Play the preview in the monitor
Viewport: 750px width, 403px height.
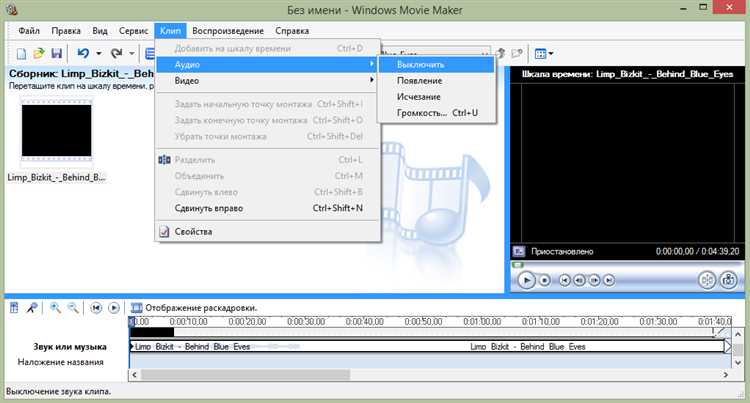(x=526, y=280)
